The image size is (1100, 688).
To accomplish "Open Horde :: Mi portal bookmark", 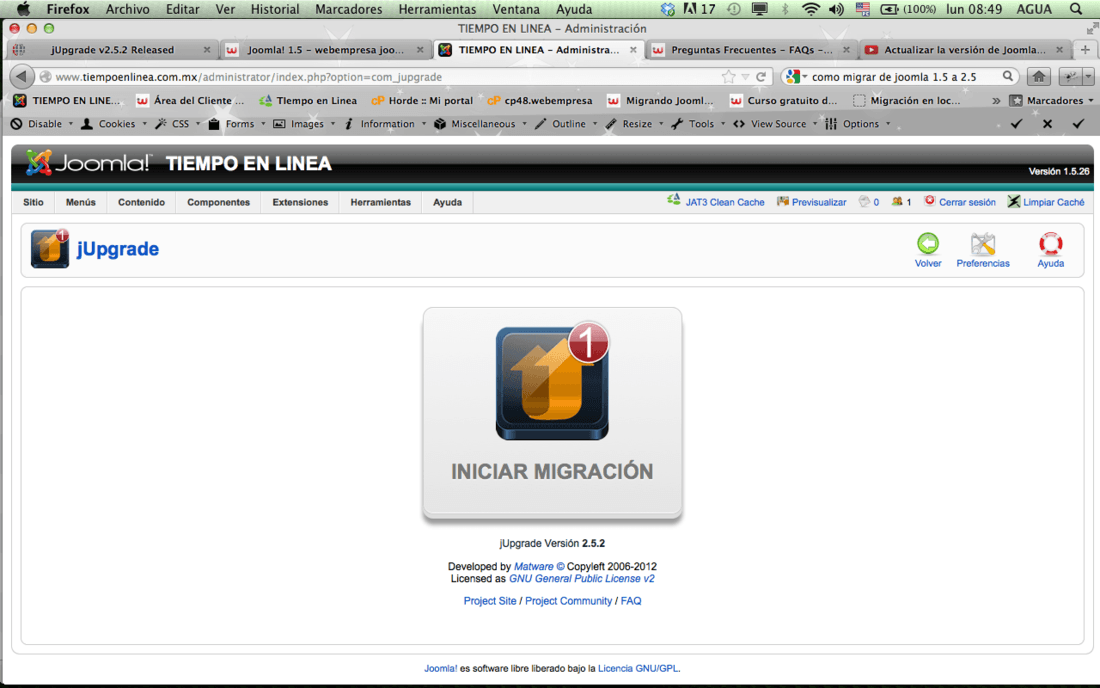I will [x=422, y=100].
